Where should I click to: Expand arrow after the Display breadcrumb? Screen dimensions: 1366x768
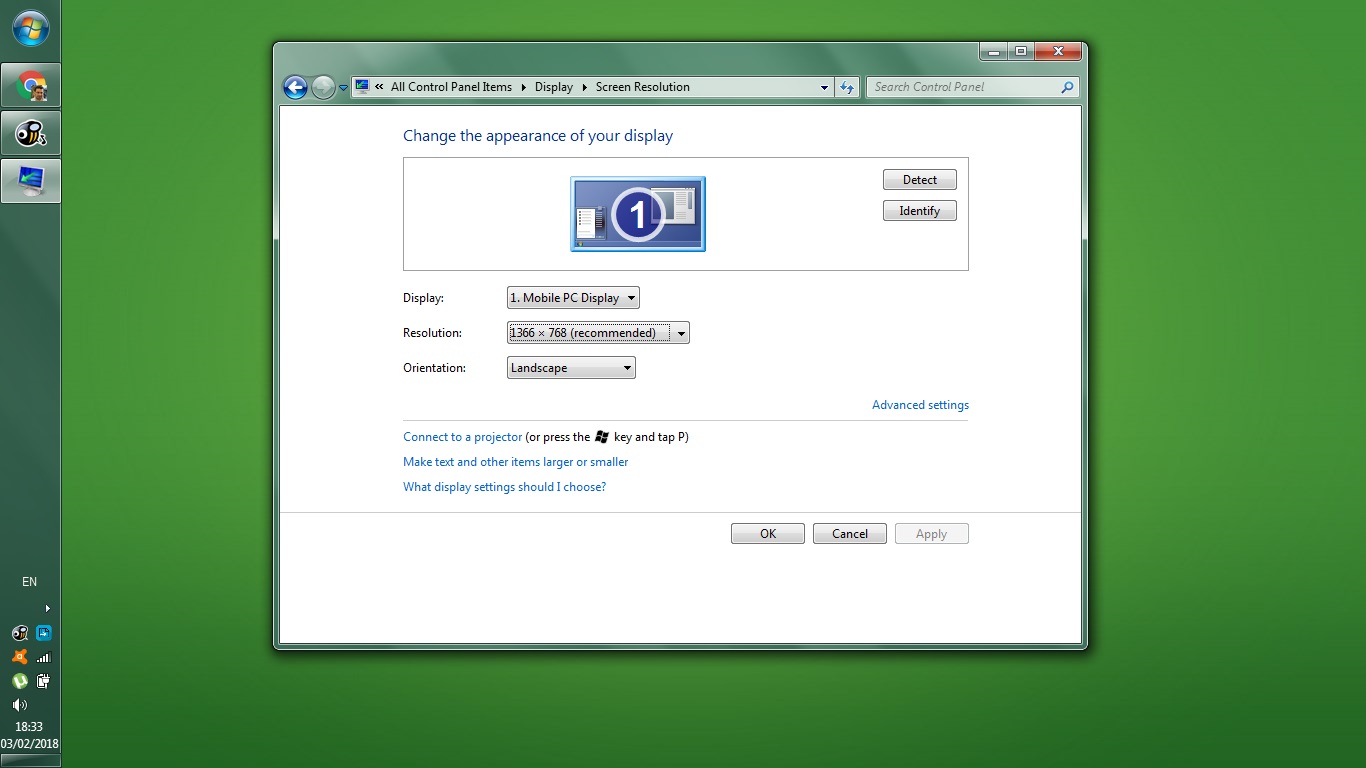(x=585, y=87)
